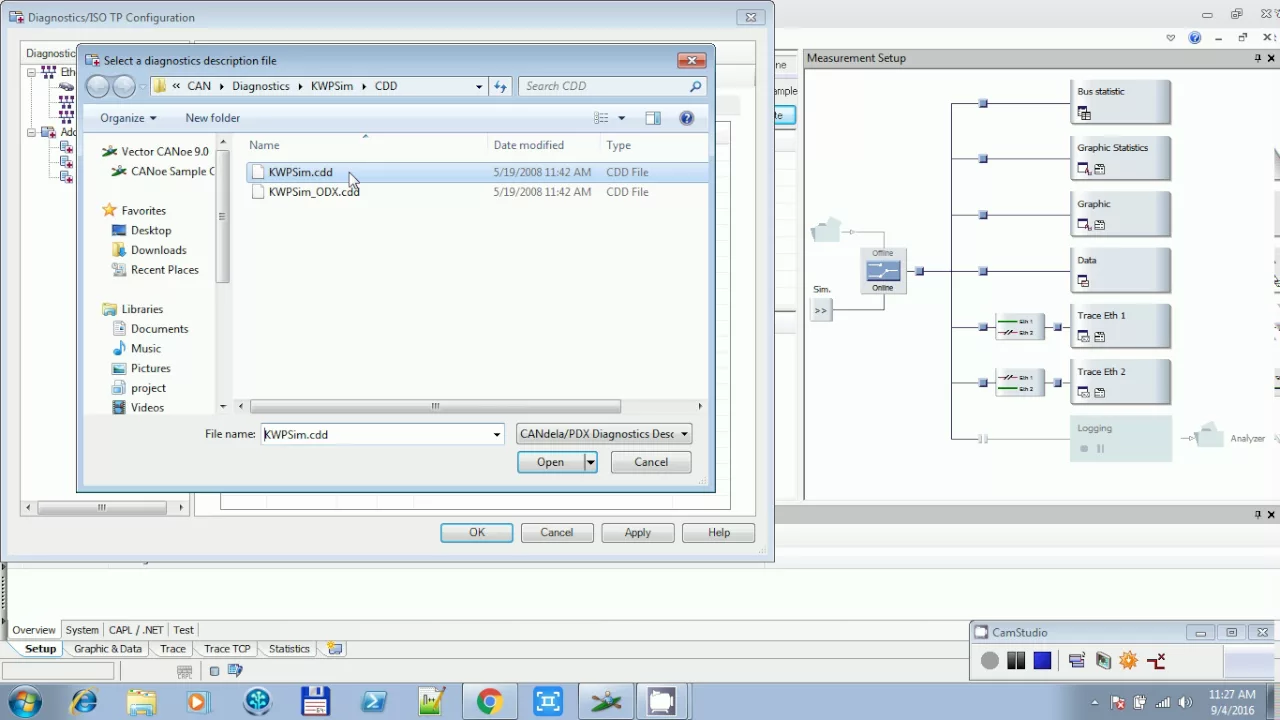Viewport: 1280px width, 720px height.
Task: Click the Eth channel filter before Trace Eth 1
Action: [x=1019, y=327]
